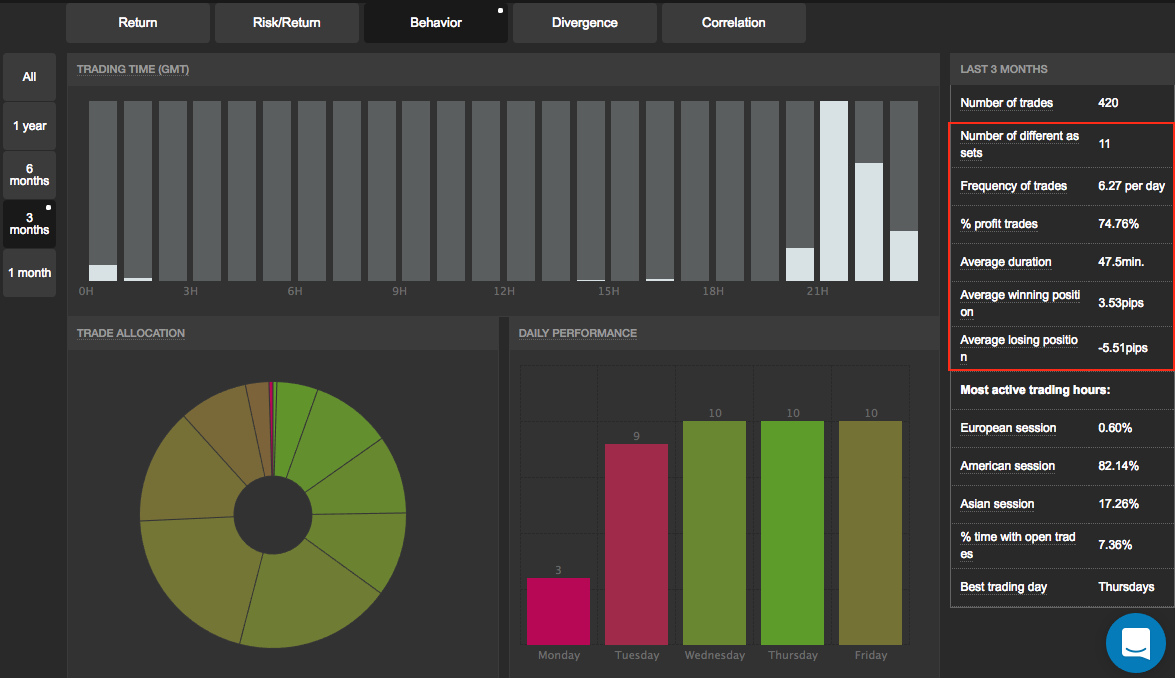Screen dimensions: 1175x678
Task: Click the Monday bar in Daily Performance
Action: point(558,611)
